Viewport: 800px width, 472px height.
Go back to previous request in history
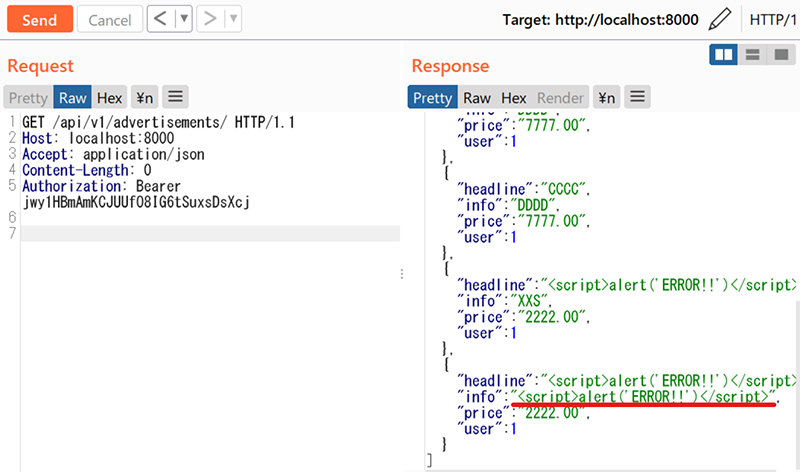[161, 19]
